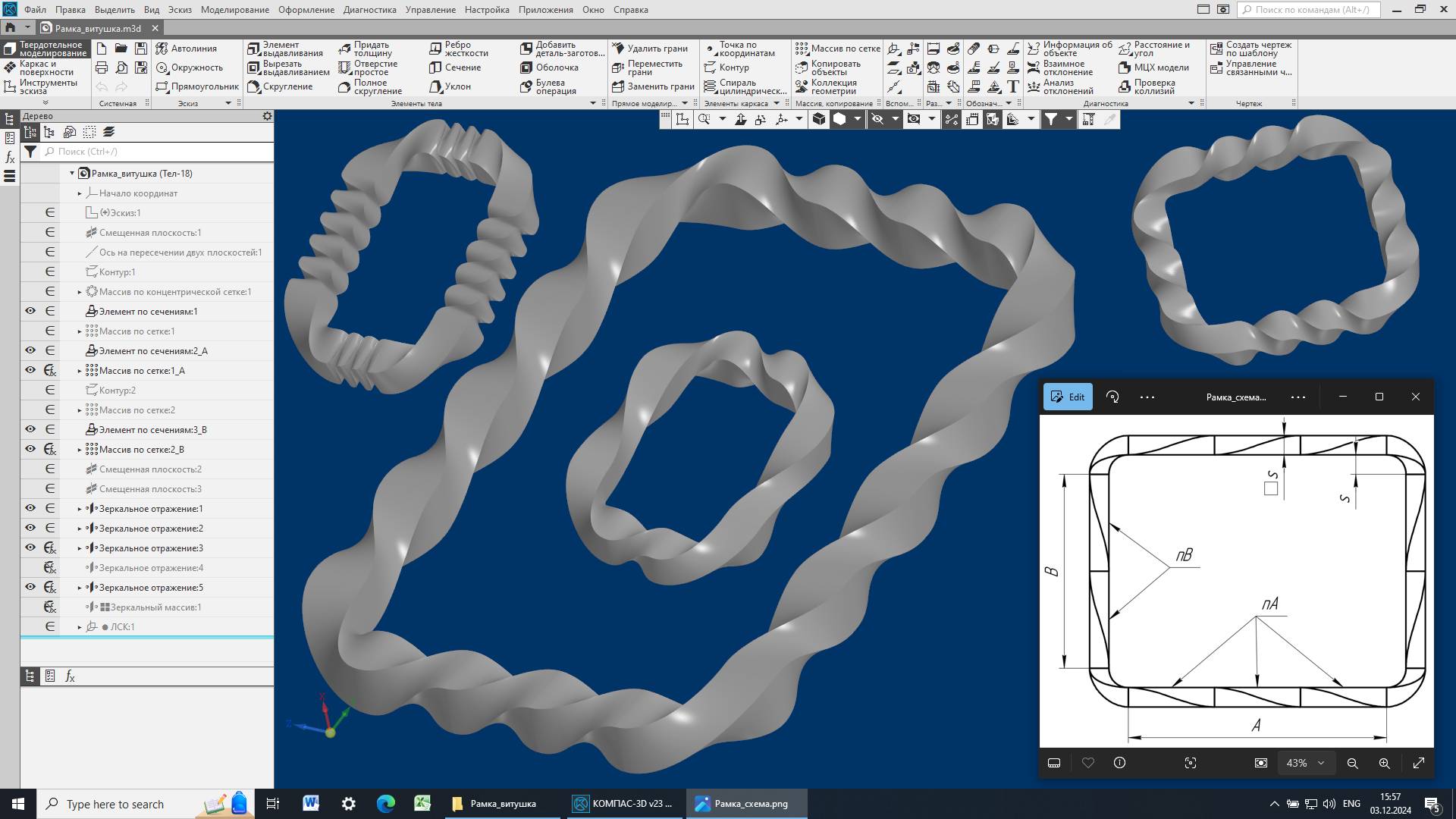Choose Спираль цилиндрическая tool

[745, 86]
